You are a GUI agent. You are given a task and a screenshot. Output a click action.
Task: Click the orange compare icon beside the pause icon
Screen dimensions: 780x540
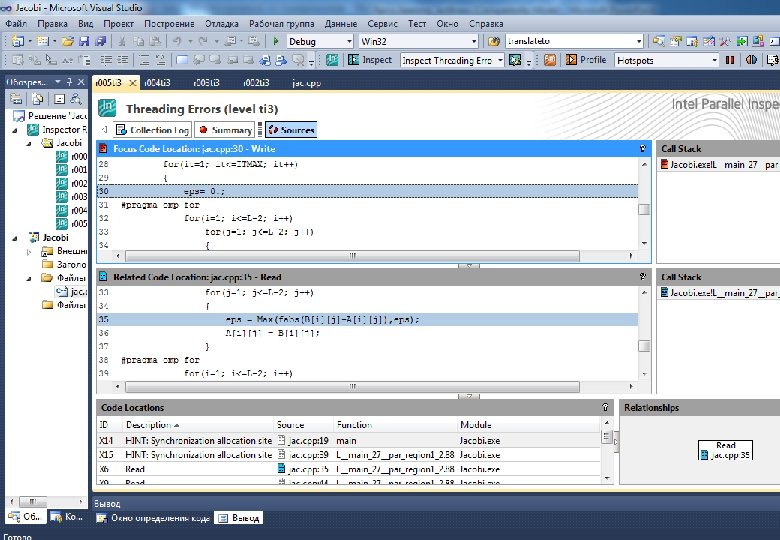751,60
